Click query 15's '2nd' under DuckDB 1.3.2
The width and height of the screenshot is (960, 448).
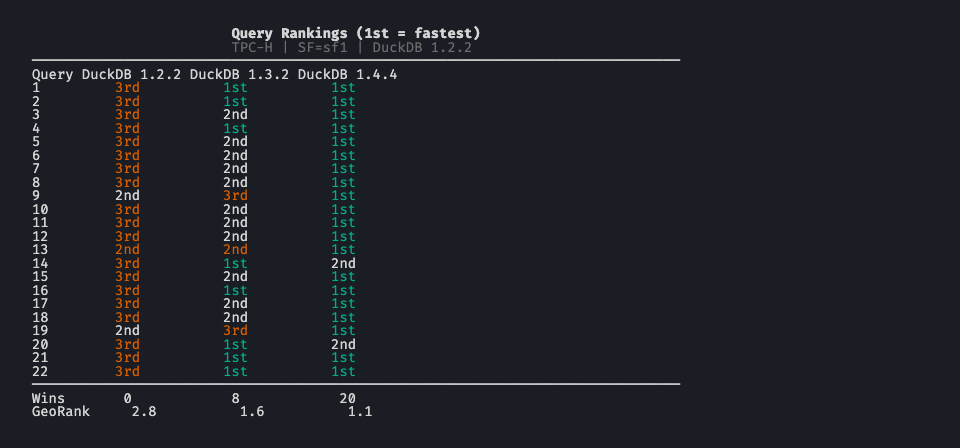(x=235, y=277)
